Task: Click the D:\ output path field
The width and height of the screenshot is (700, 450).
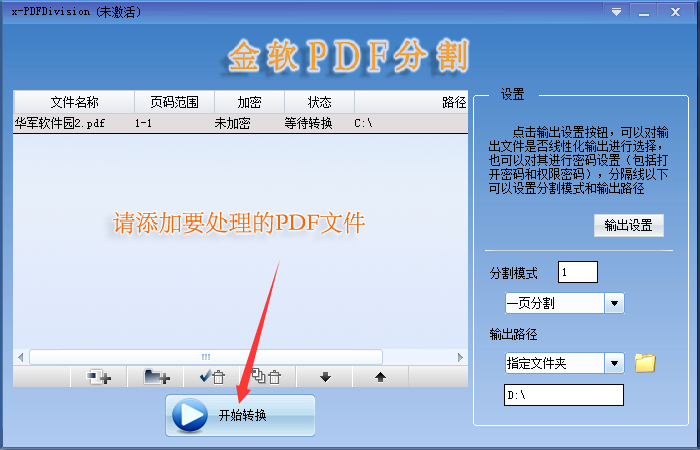Action: (564, 395)
